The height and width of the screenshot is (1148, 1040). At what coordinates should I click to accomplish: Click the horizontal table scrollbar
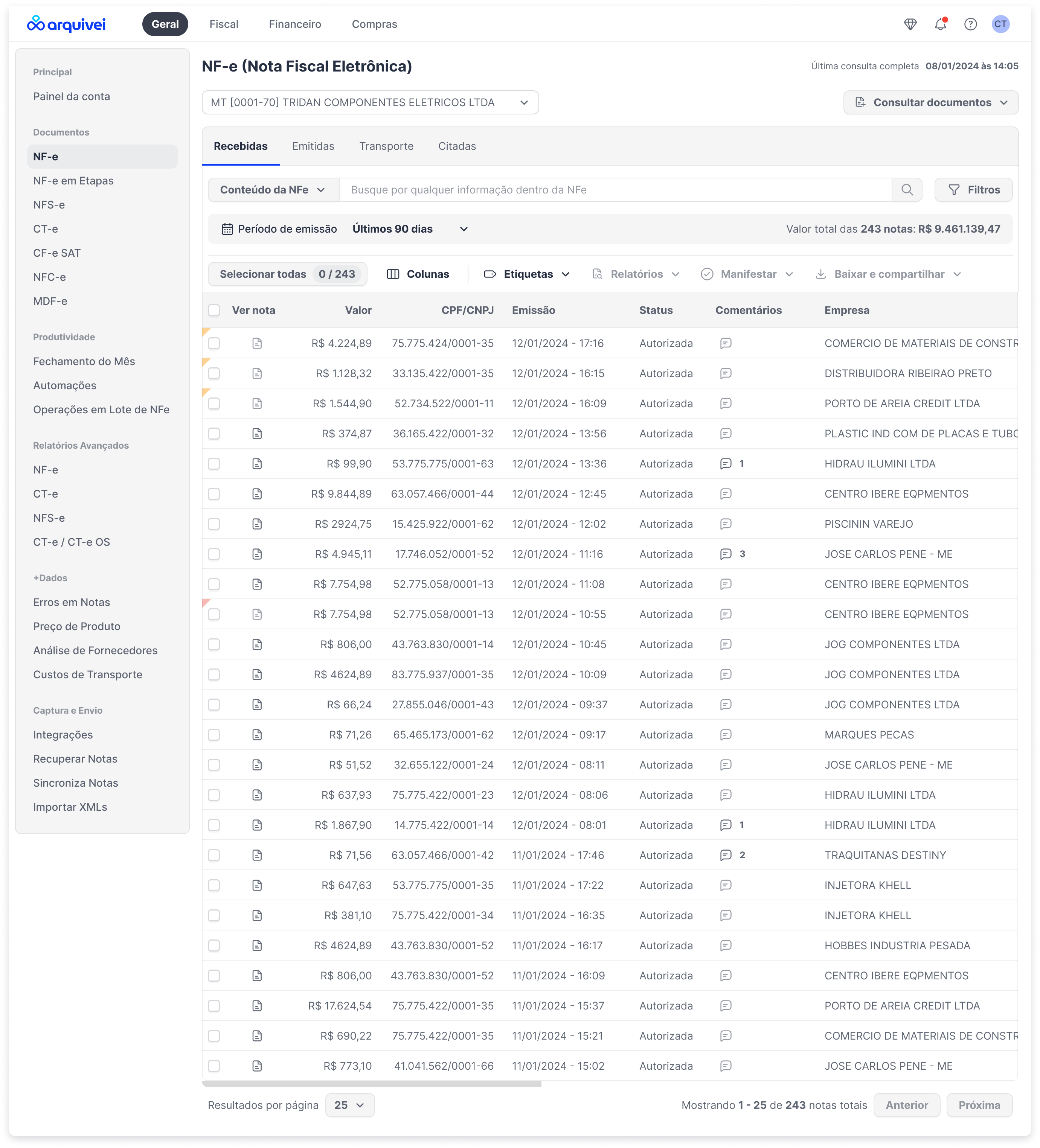371,1084
